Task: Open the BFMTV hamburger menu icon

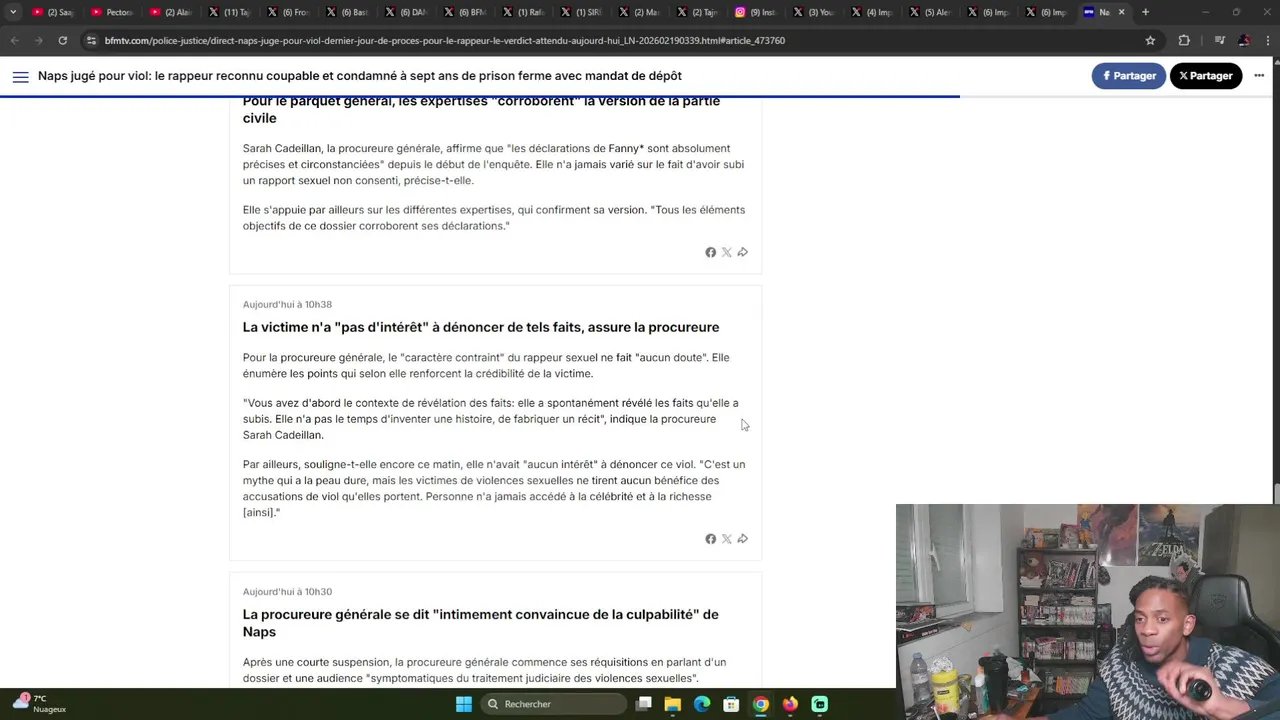Action: coord(20,76)
